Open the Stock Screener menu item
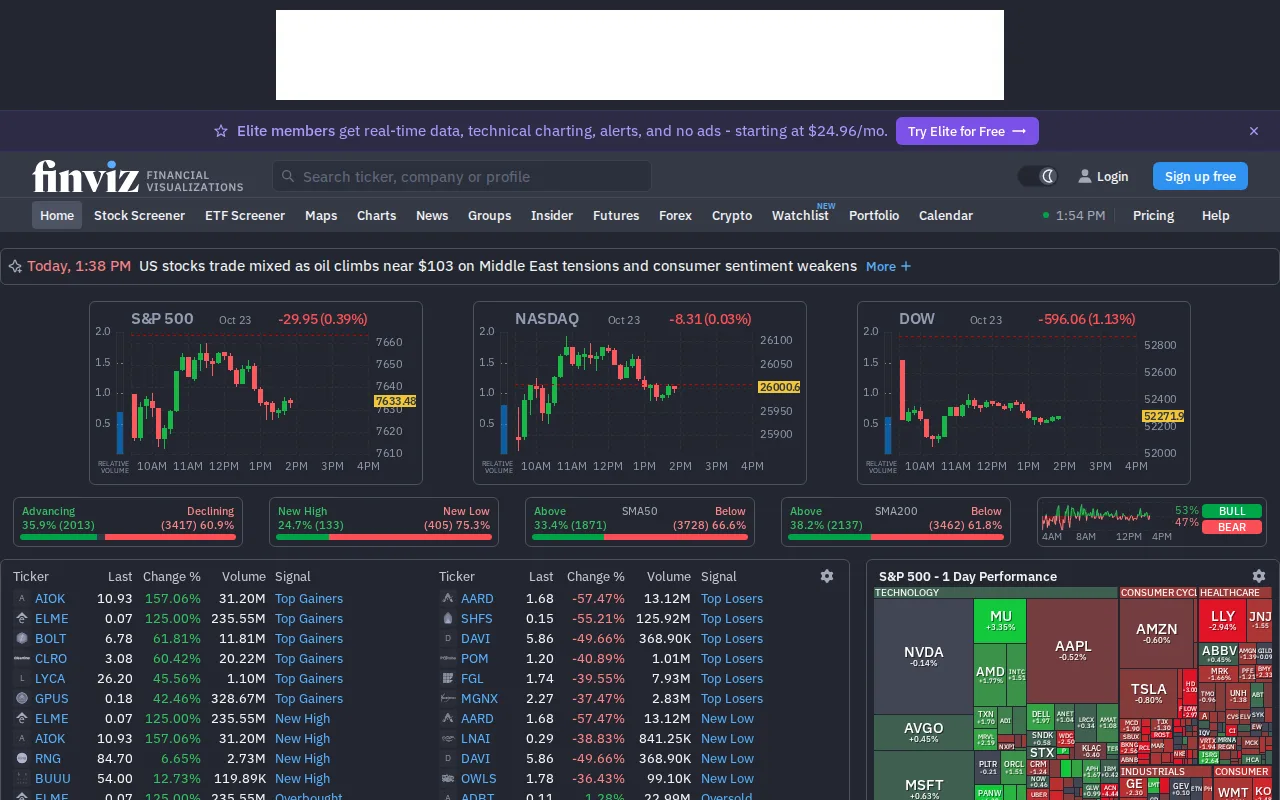The width and height of the screenshot is (1280, 800). tap(139, 215)
